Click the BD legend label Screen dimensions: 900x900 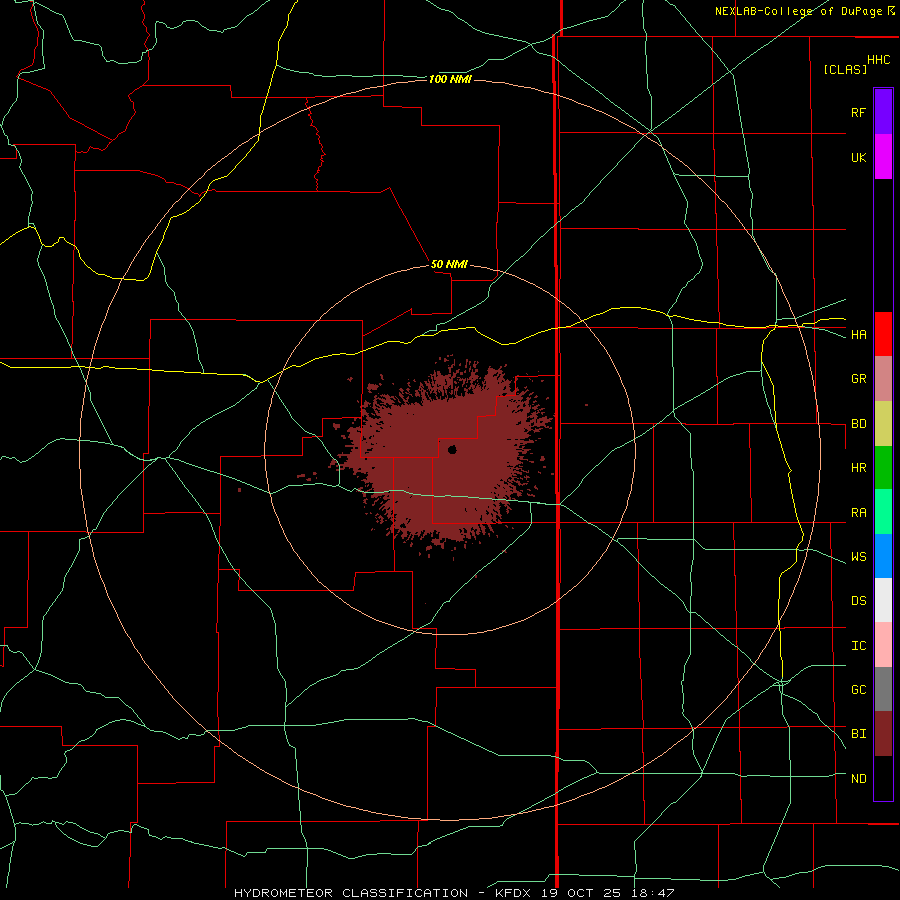(x=858, y=424)
